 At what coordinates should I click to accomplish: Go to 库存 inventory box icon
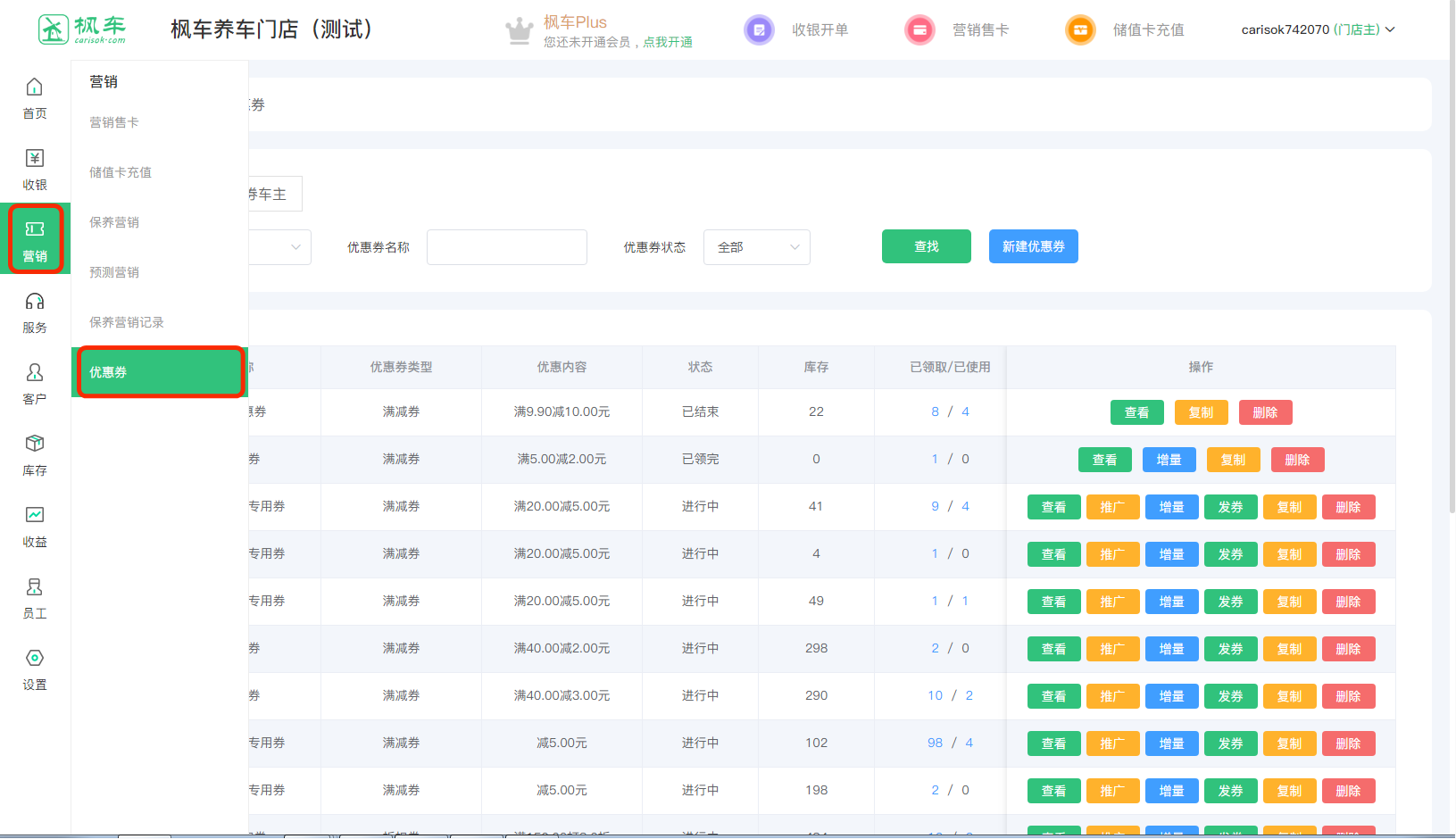click(x=35, y=444)
